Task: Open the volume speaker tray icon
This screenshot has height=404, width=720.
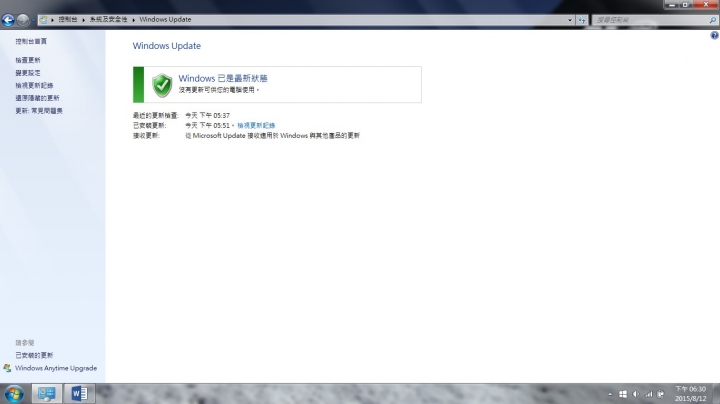Action: pos(636,394)
